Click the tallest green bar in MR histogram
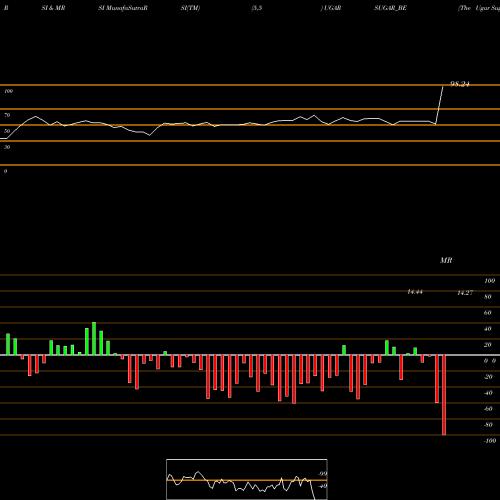 (x=94, y=338)
